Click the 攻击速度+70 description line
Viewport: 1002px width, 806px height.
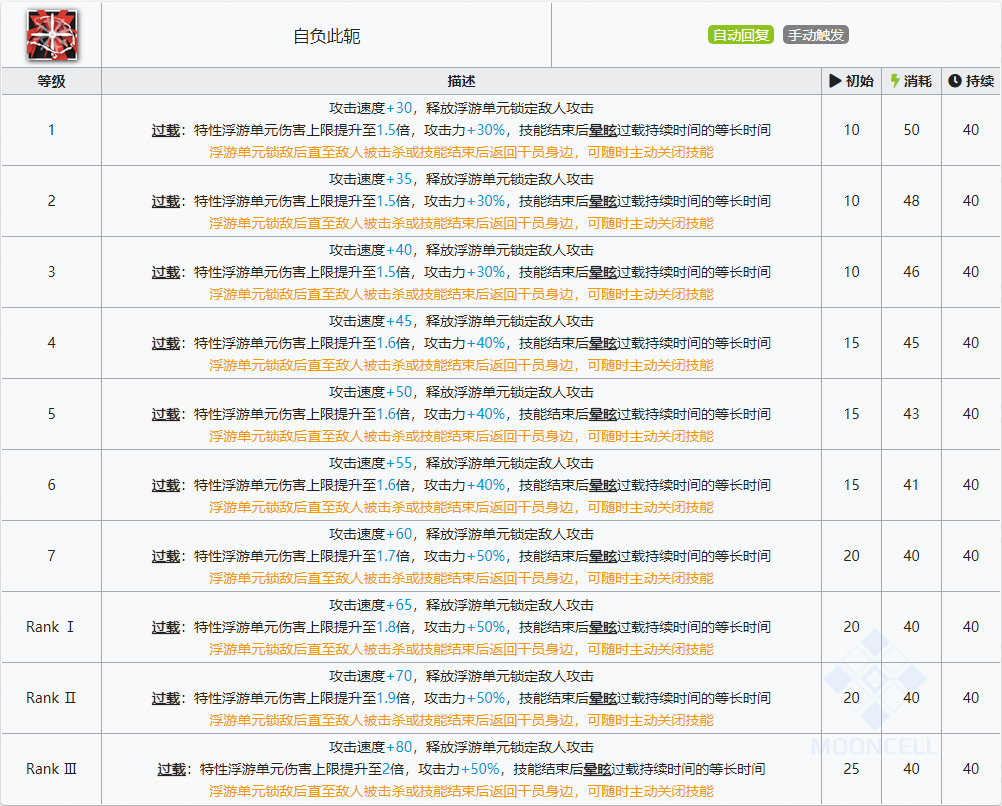point(461,676)
